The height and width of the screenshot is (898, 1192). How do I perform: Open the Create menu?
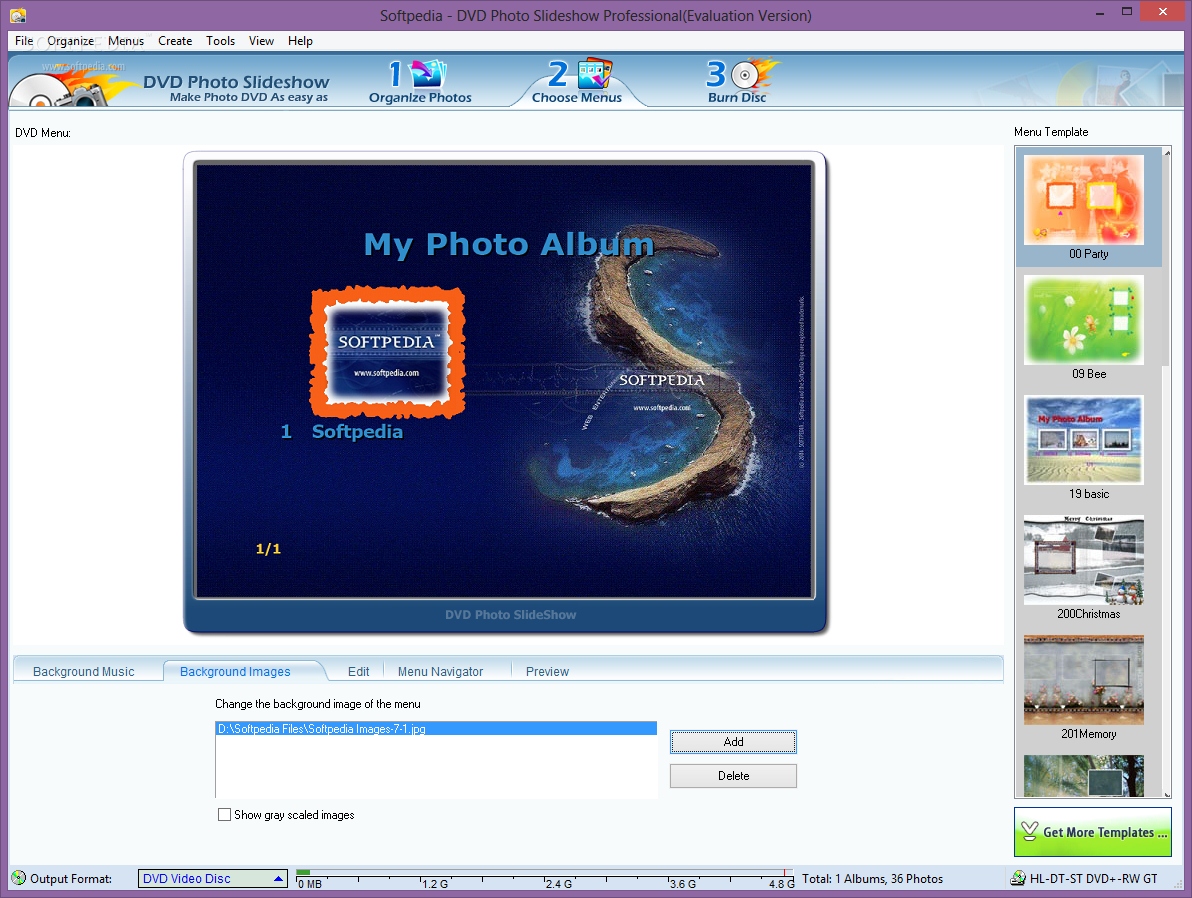tap(175, 41)
